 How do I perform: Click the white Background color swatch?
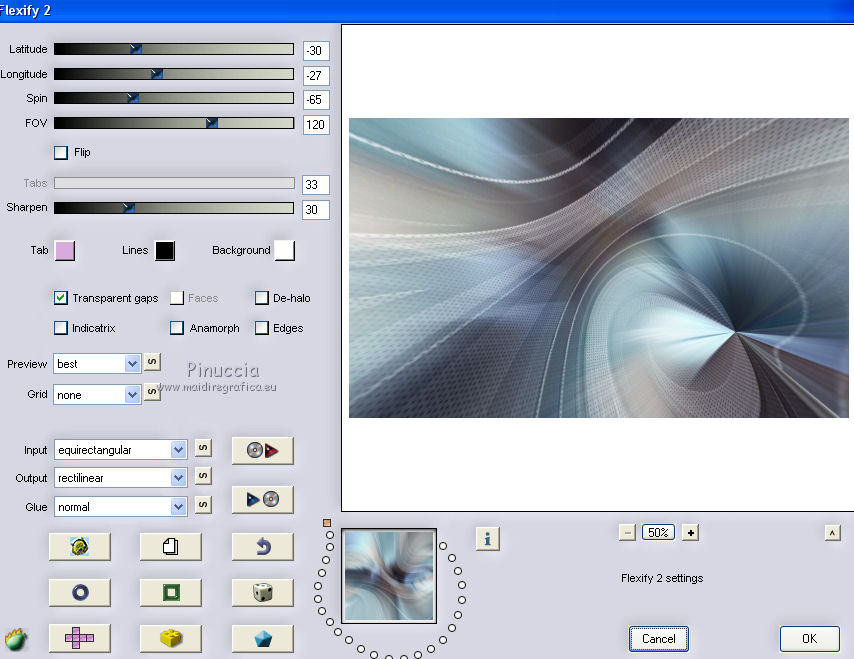284,251
